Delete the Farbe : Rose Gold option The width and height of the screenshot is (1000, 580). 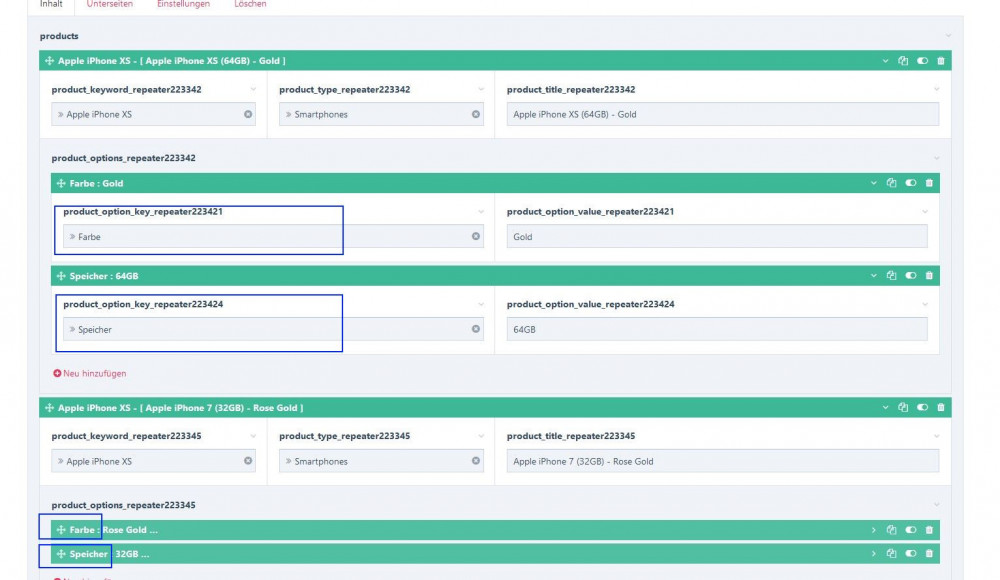click(x=929, y=530)
